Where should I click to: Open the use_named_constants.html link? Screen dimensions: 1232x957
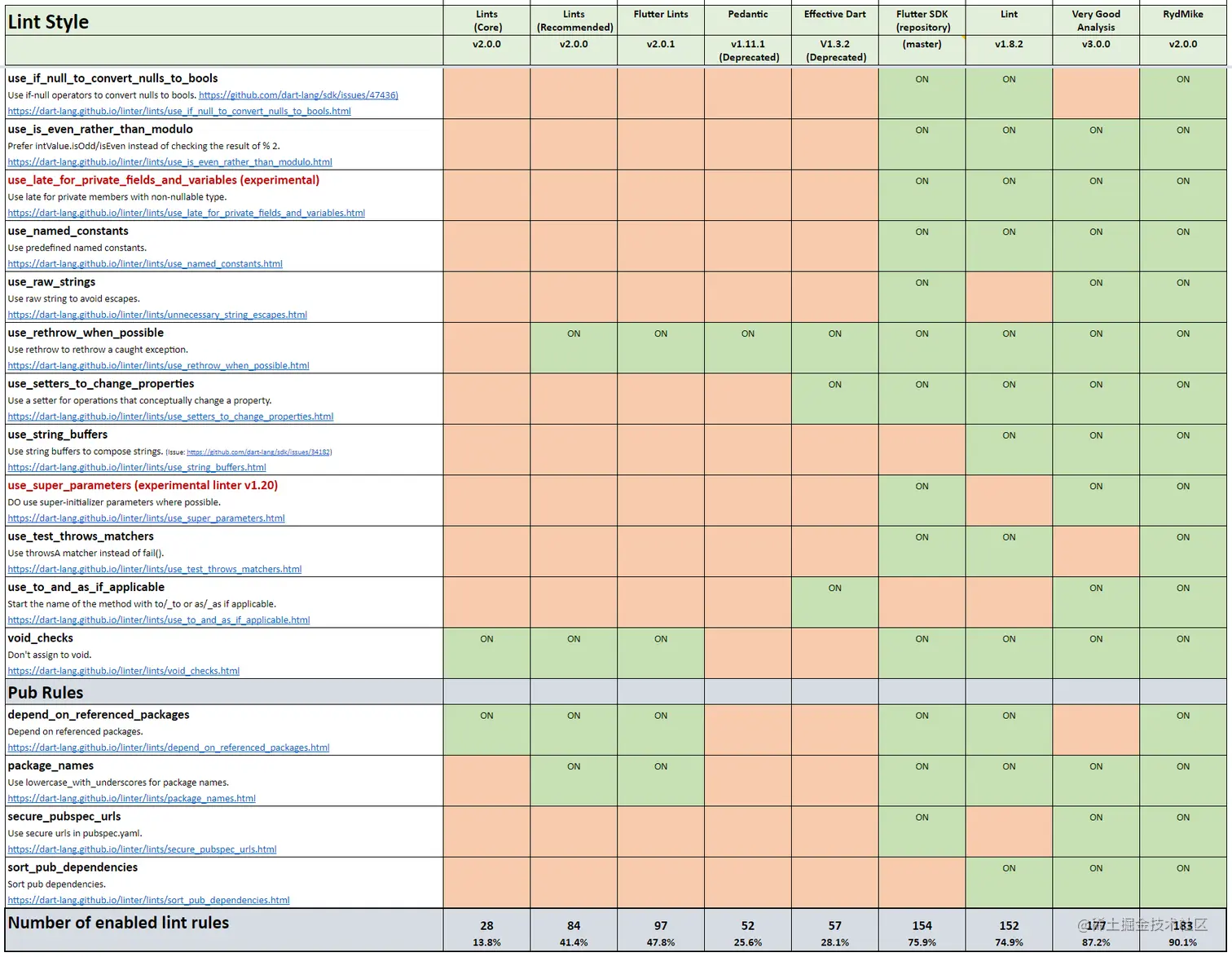pyautogui.click(x=145, y=264)
